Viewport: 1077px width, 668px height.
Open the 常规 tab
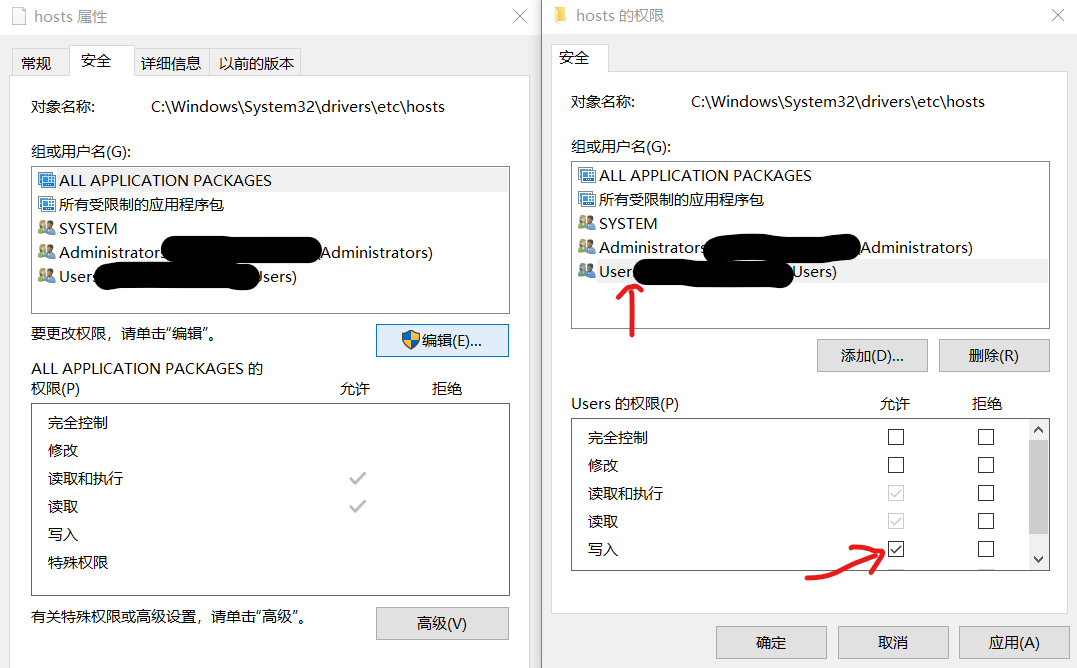tap(36, 63)
